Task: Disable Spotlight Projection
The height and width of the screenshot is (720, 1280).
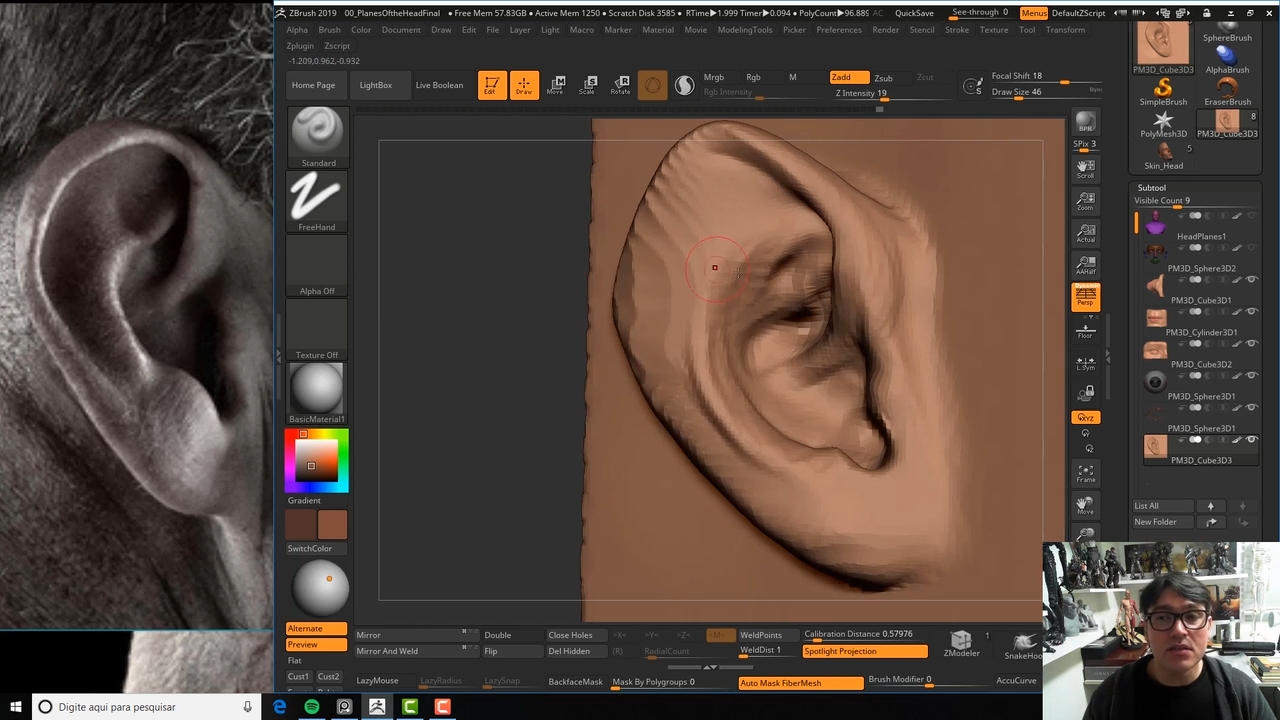Action: pos(864,652)
